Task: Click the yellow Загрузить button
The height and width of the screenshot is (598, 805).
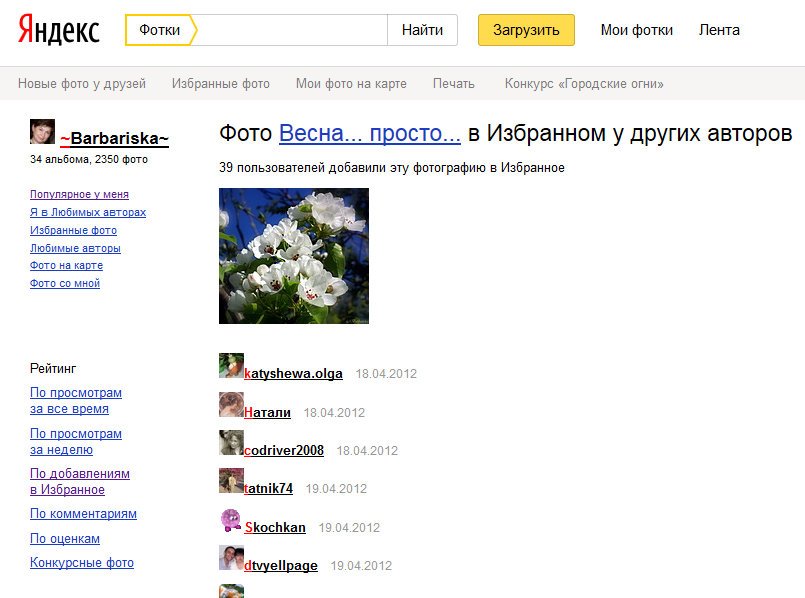Action: tap(526, 30)
